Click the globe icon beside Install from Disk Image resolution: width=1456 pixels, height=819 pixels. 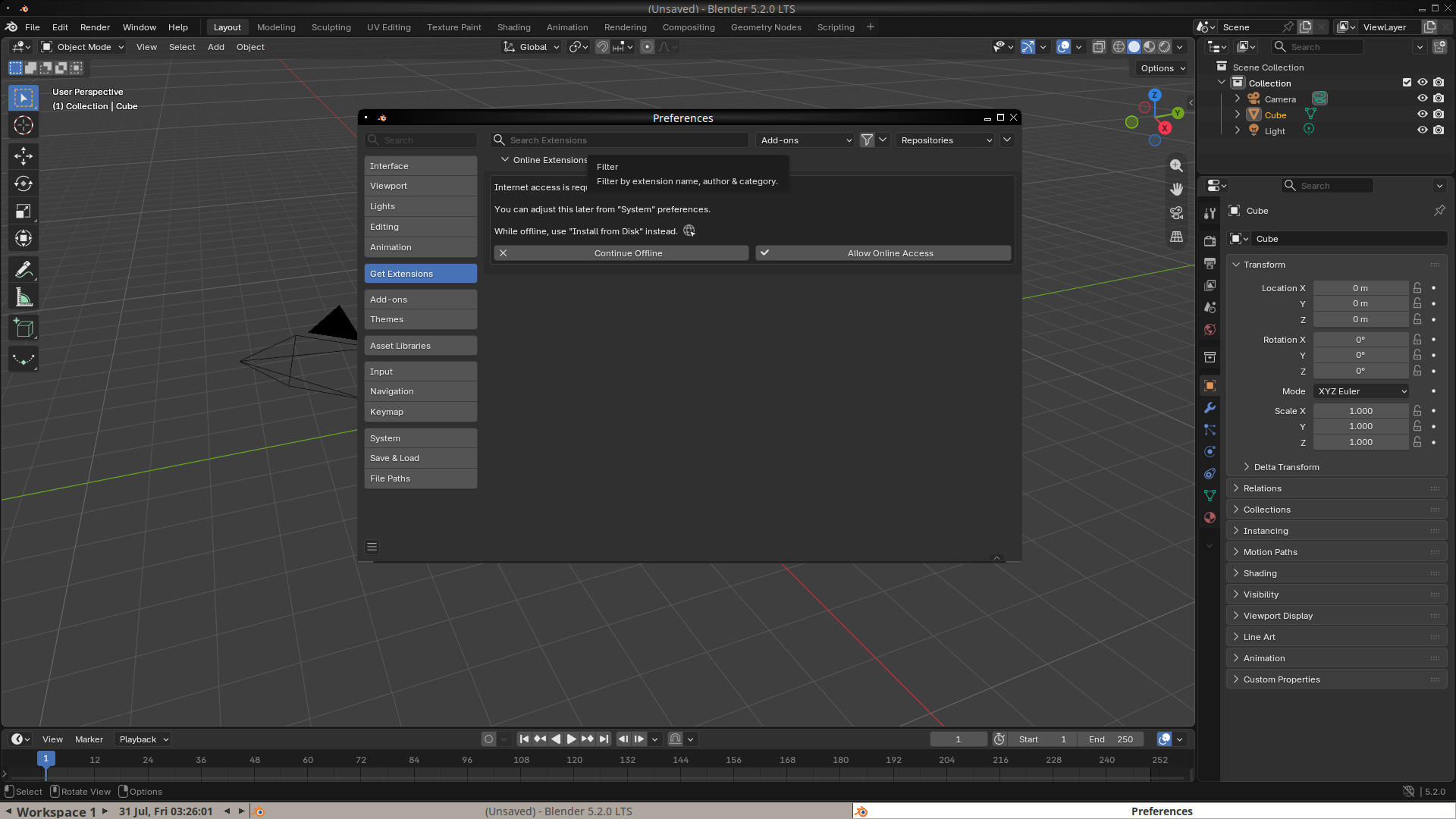689,231
